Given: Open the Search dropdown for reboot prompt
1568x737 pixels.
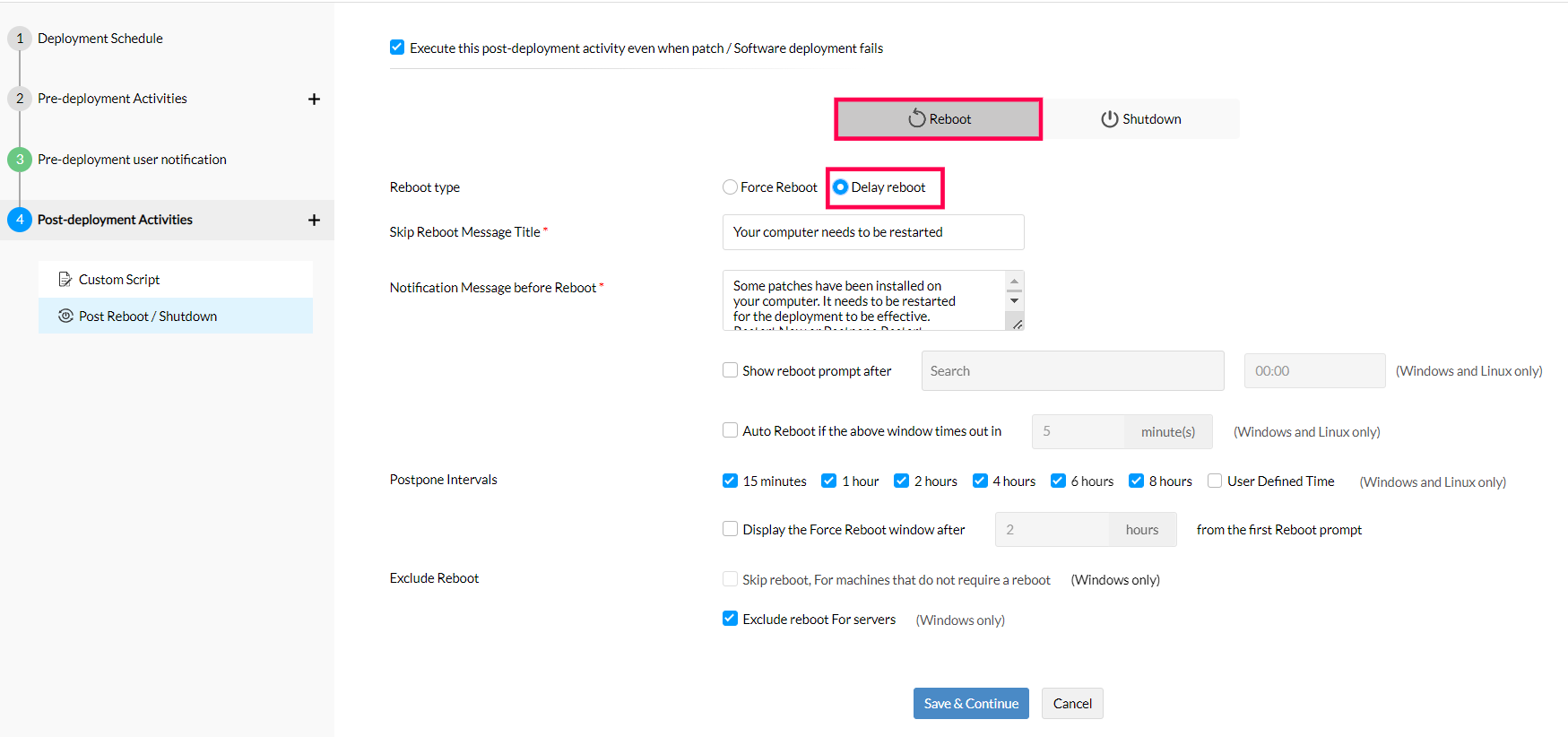Looking at the screenshot, I should tap(1071, 371).
